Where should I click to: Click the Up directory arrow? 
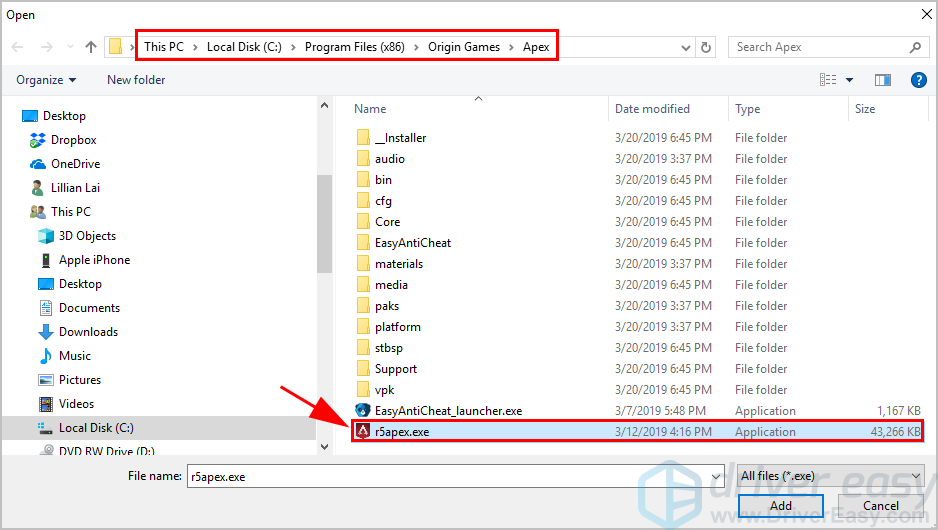pyautogui.click(x=91, y=47)
